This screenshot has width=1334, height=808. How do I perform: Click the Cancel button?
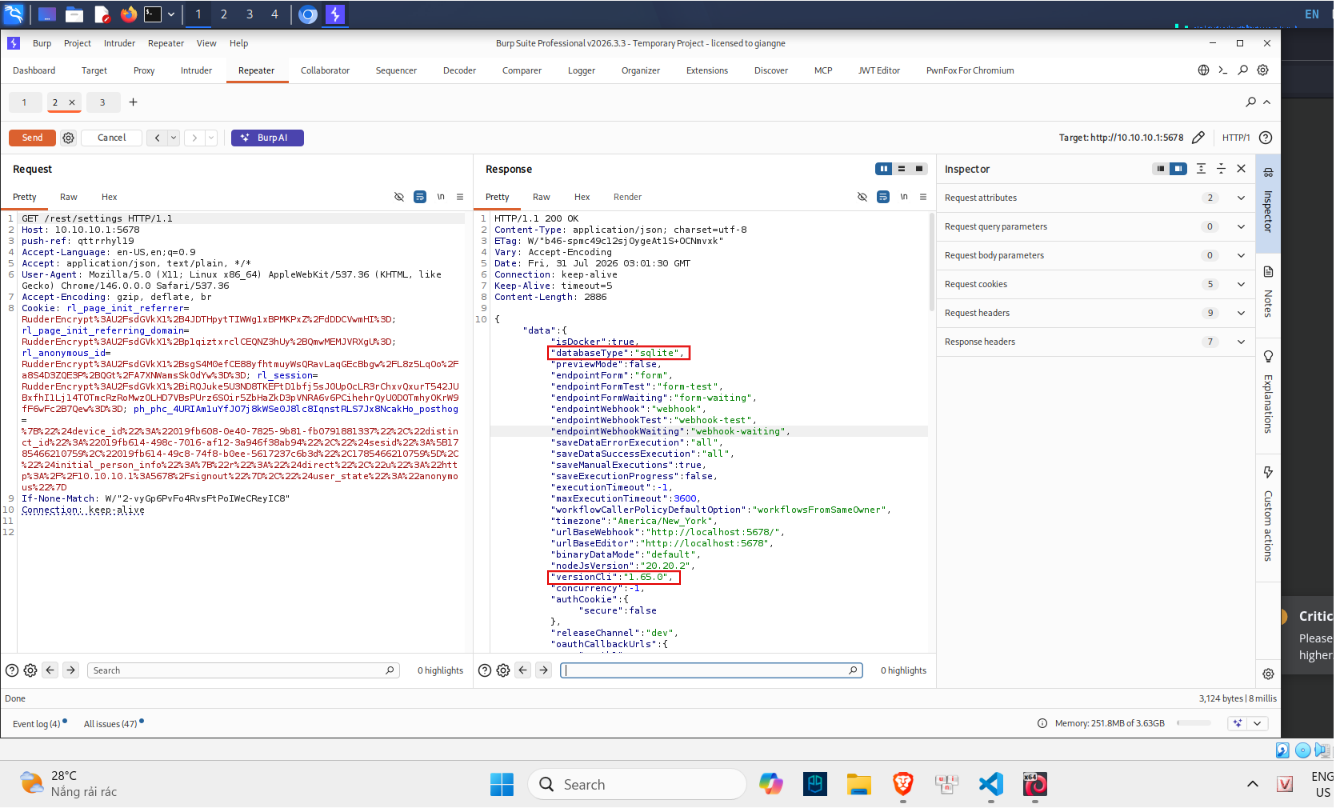(x=112, y=138)
